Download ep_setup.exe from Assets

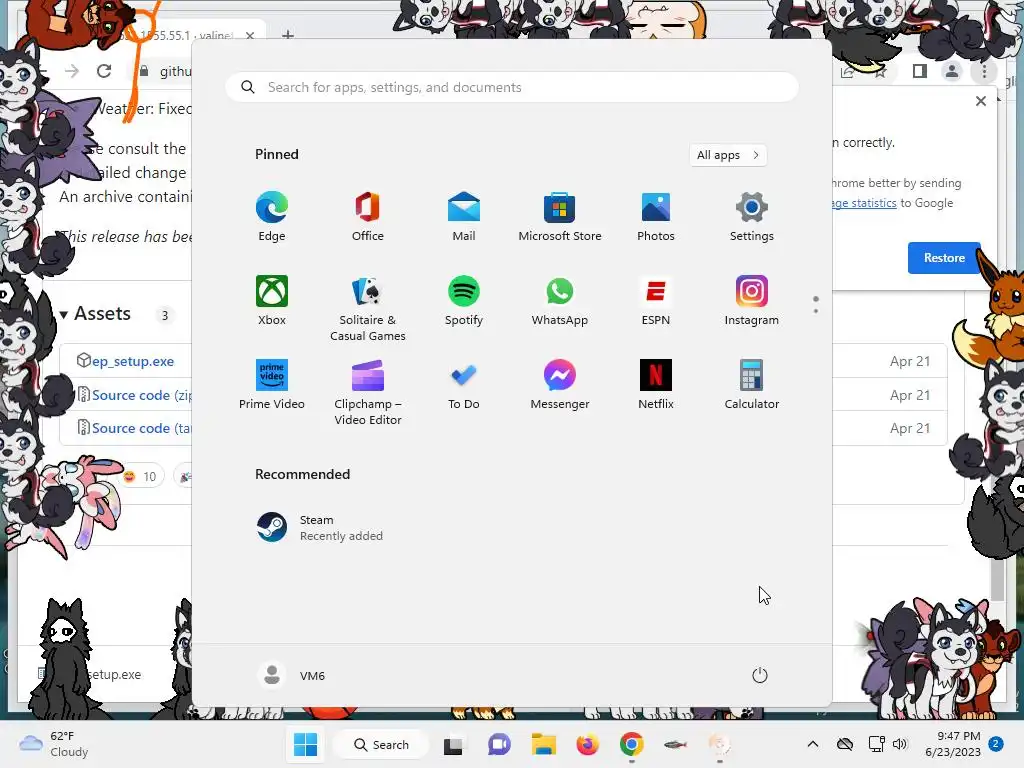(x=133, y=361)
